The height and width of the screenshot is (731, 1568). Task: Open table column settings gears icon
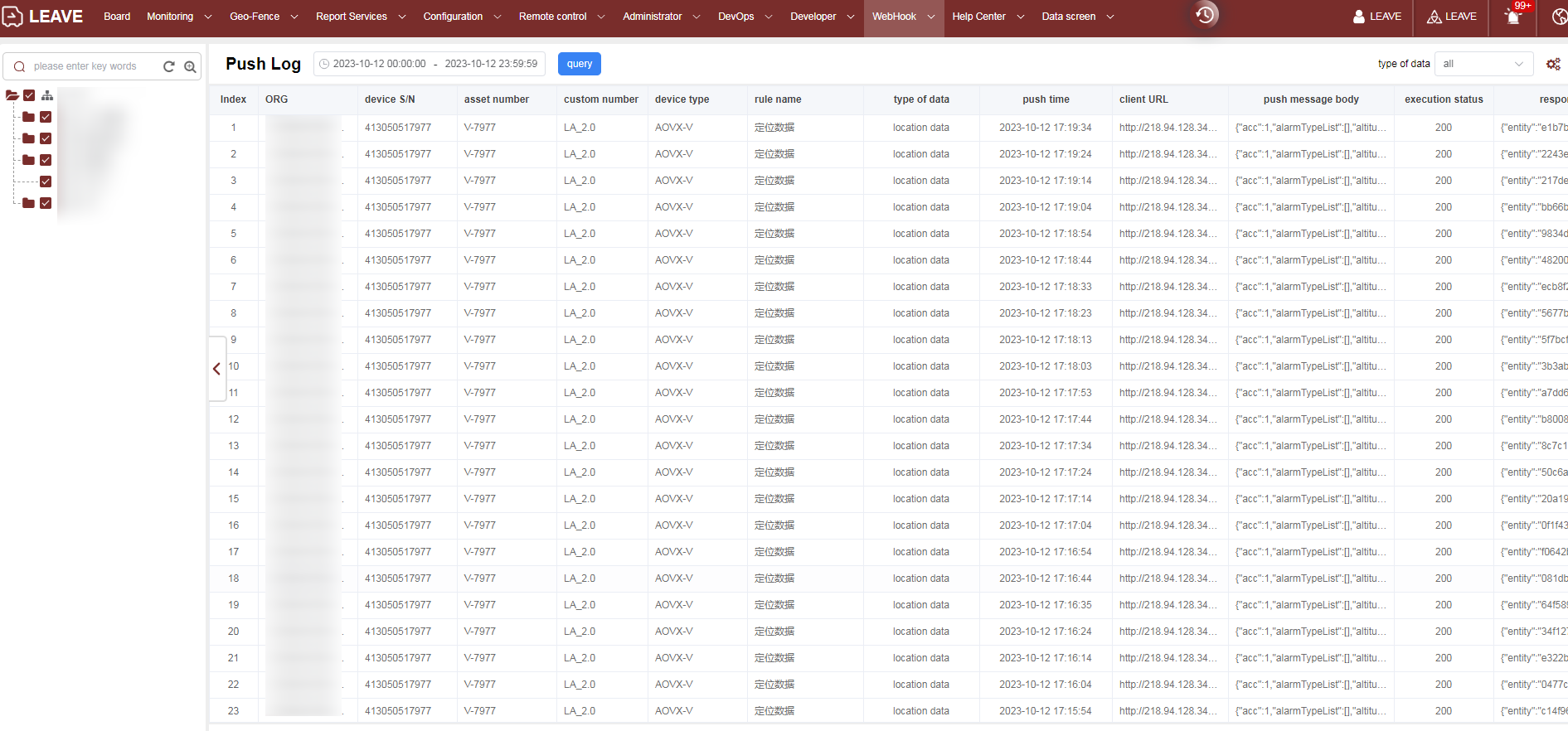click(1553, 64)
